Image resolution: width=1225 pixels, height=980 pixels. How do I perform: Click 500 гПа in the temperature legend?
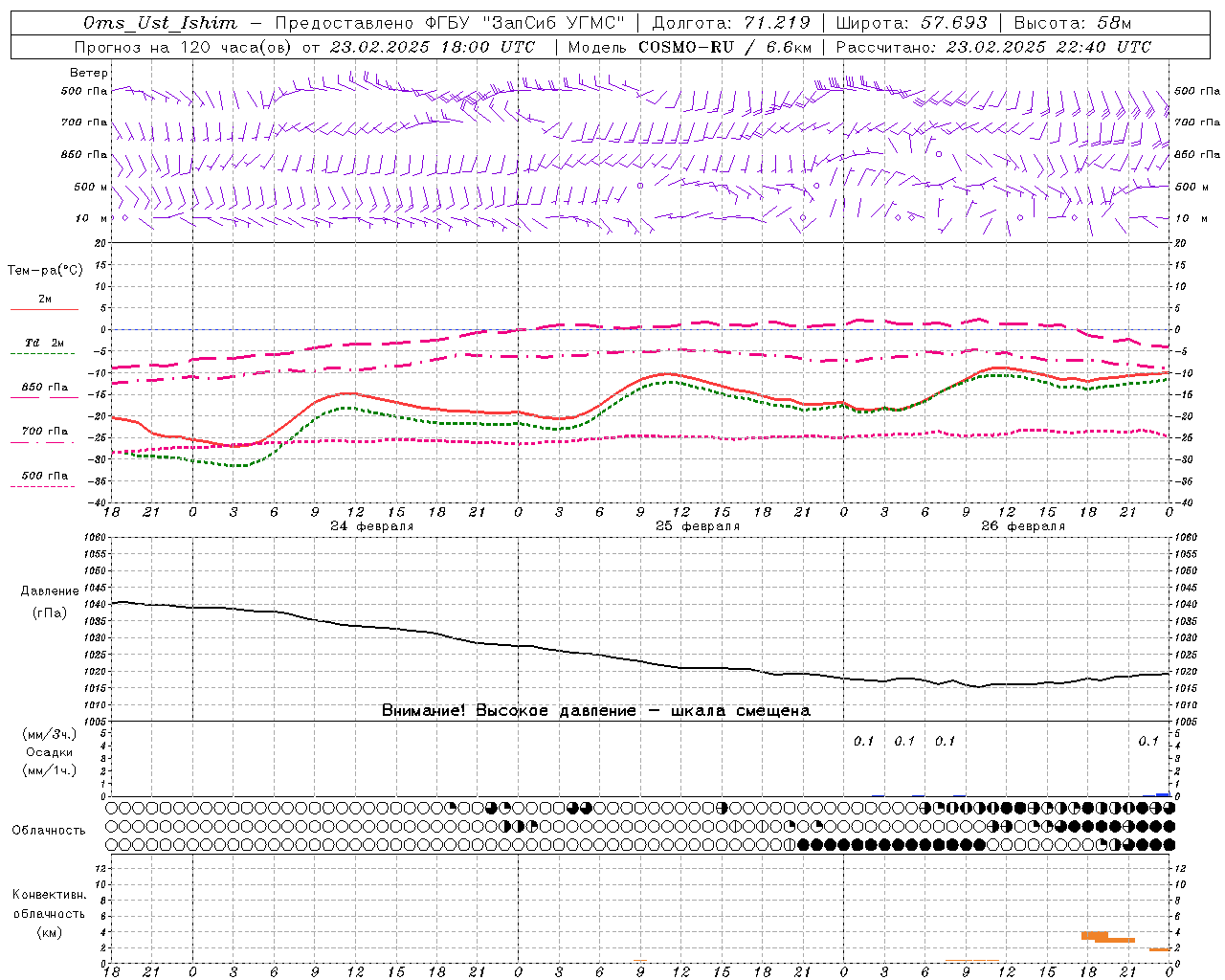45,476
